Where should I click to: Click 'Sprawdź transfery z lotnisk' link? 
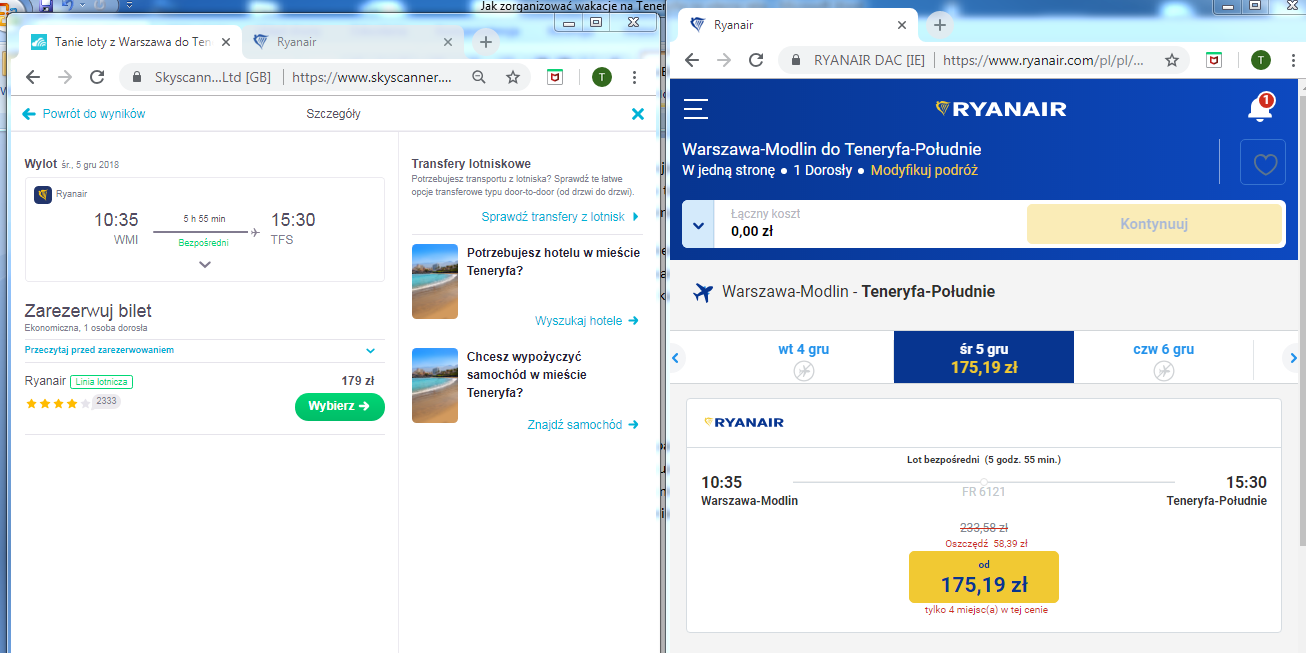click(x=560, y=217)
